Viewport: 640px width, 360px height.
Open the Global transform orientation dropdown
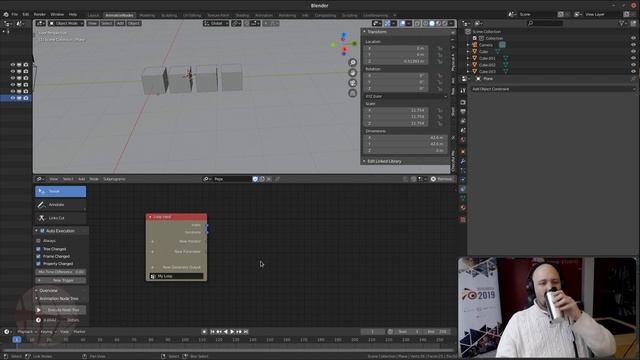click(216, 24)
